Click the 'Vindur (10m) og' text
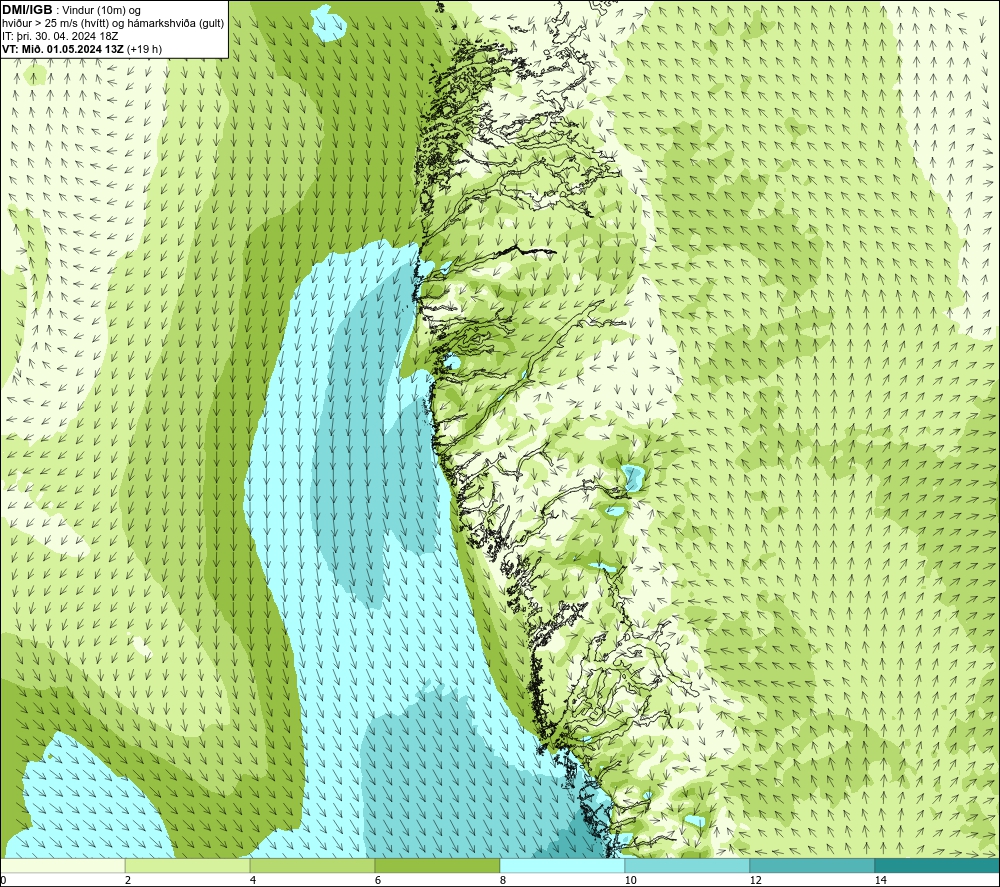 pyautogui.click(x=100, y=10)
